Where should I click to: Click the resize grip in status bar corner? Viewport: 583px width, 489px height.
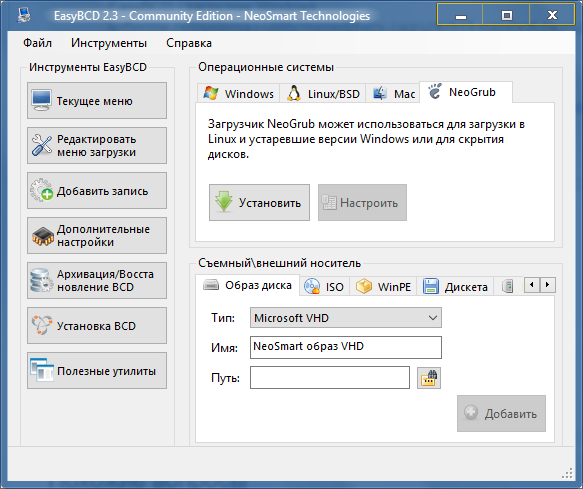[567, 473]
